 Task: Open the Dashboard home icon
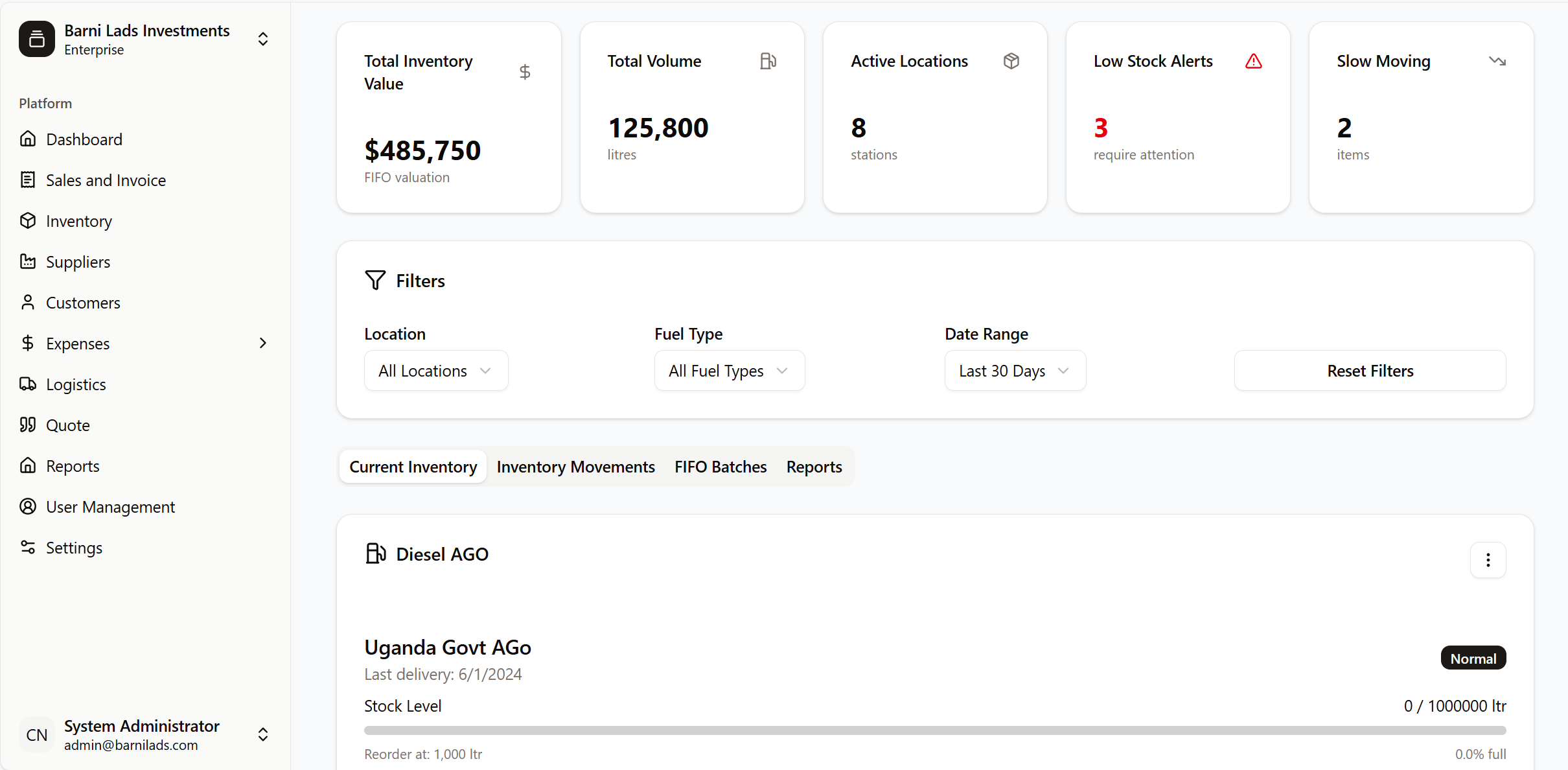pos(28,139)
